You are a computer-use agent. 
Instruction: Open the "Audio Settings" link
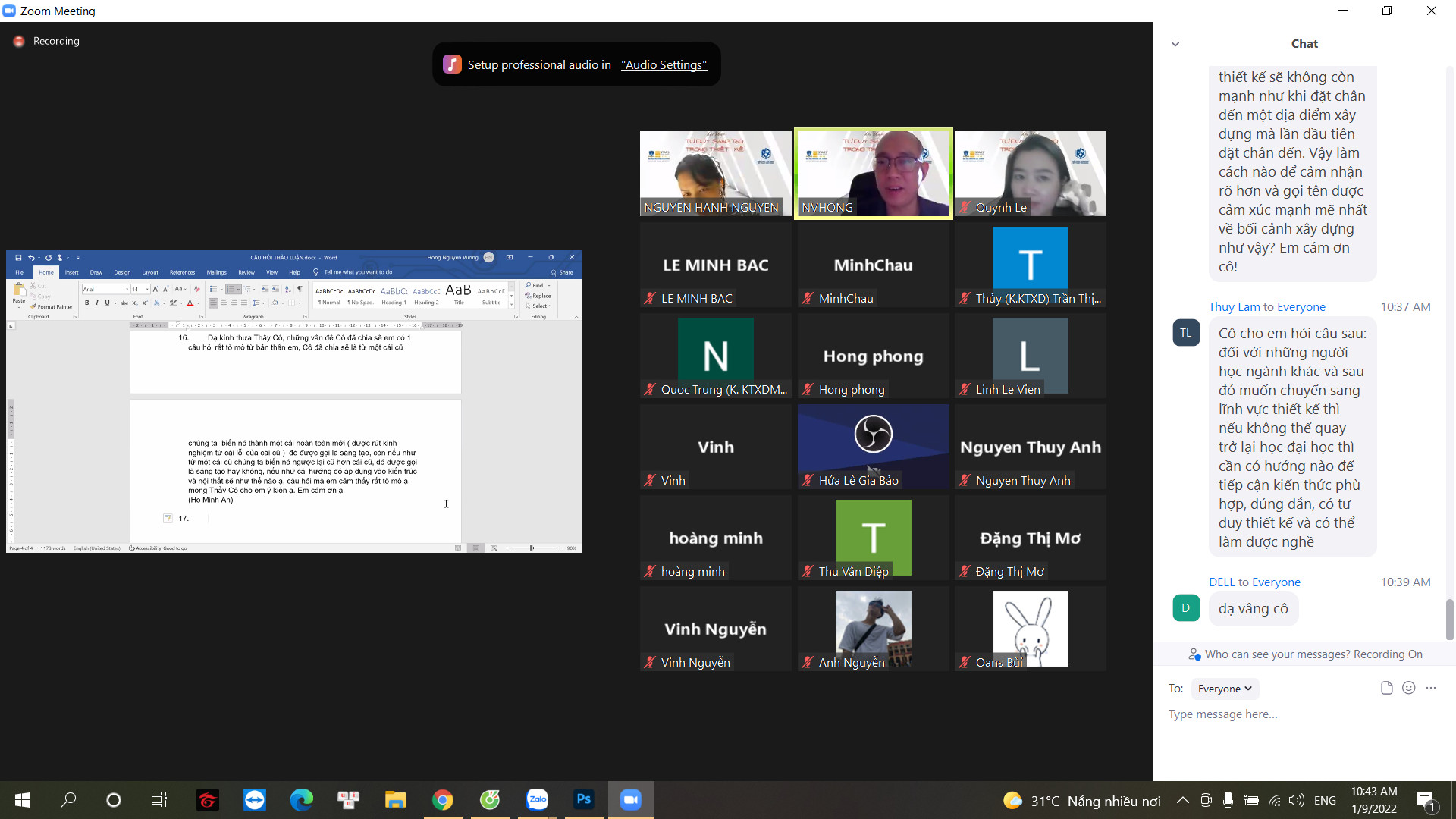(664, 65)
